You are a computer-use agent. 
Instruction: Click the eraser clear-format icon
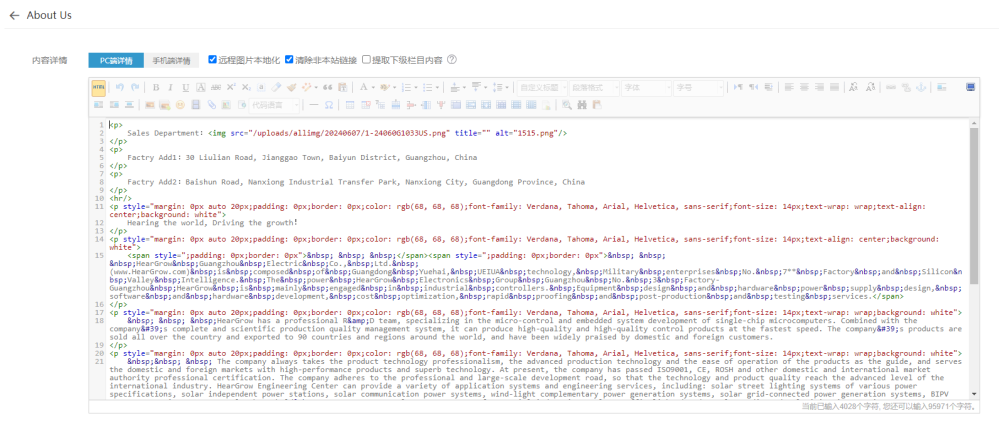(x=276, y=87)
